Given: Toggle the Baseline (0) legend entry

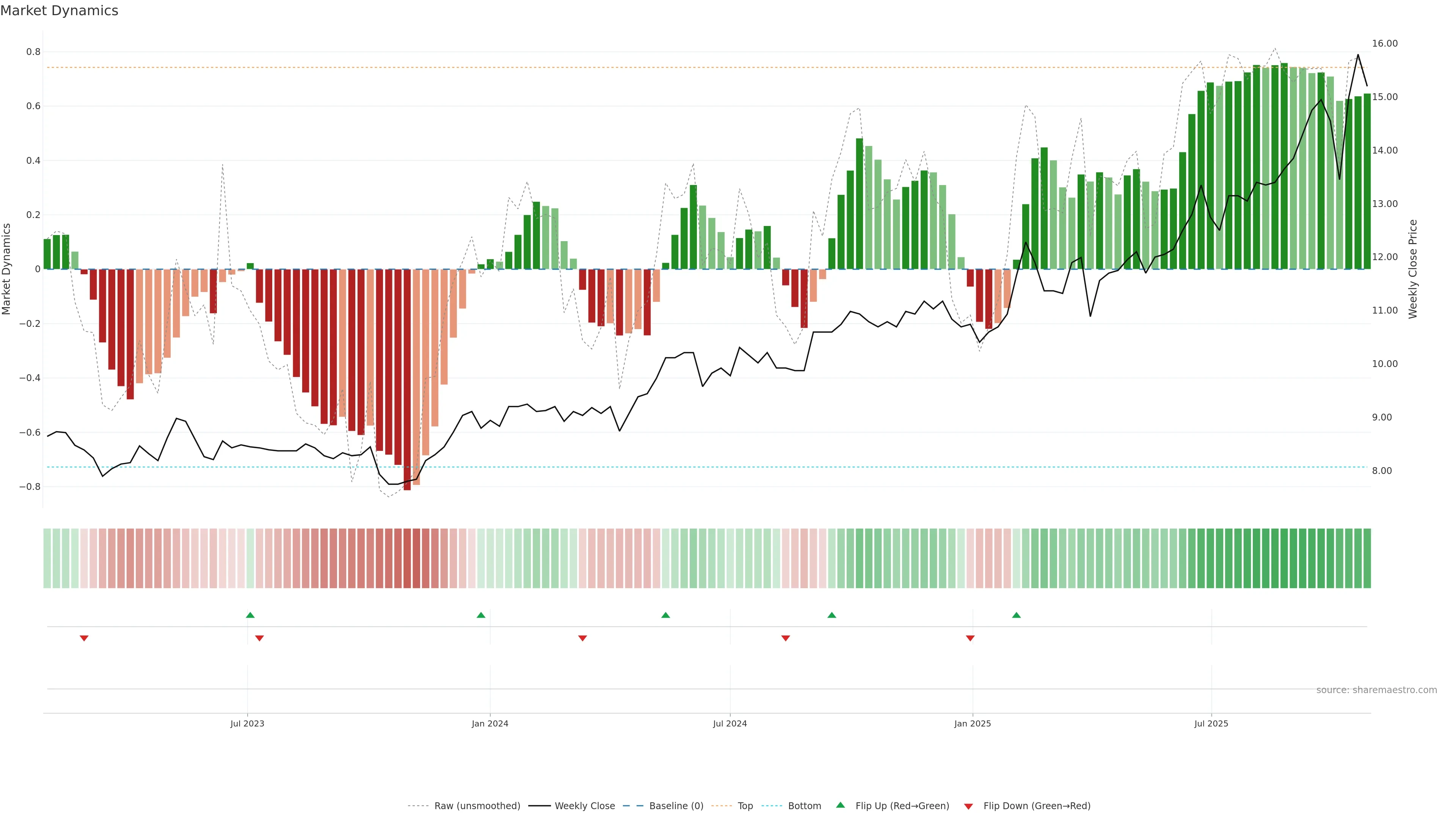Looking at the screenshot, I should point(676,806).
